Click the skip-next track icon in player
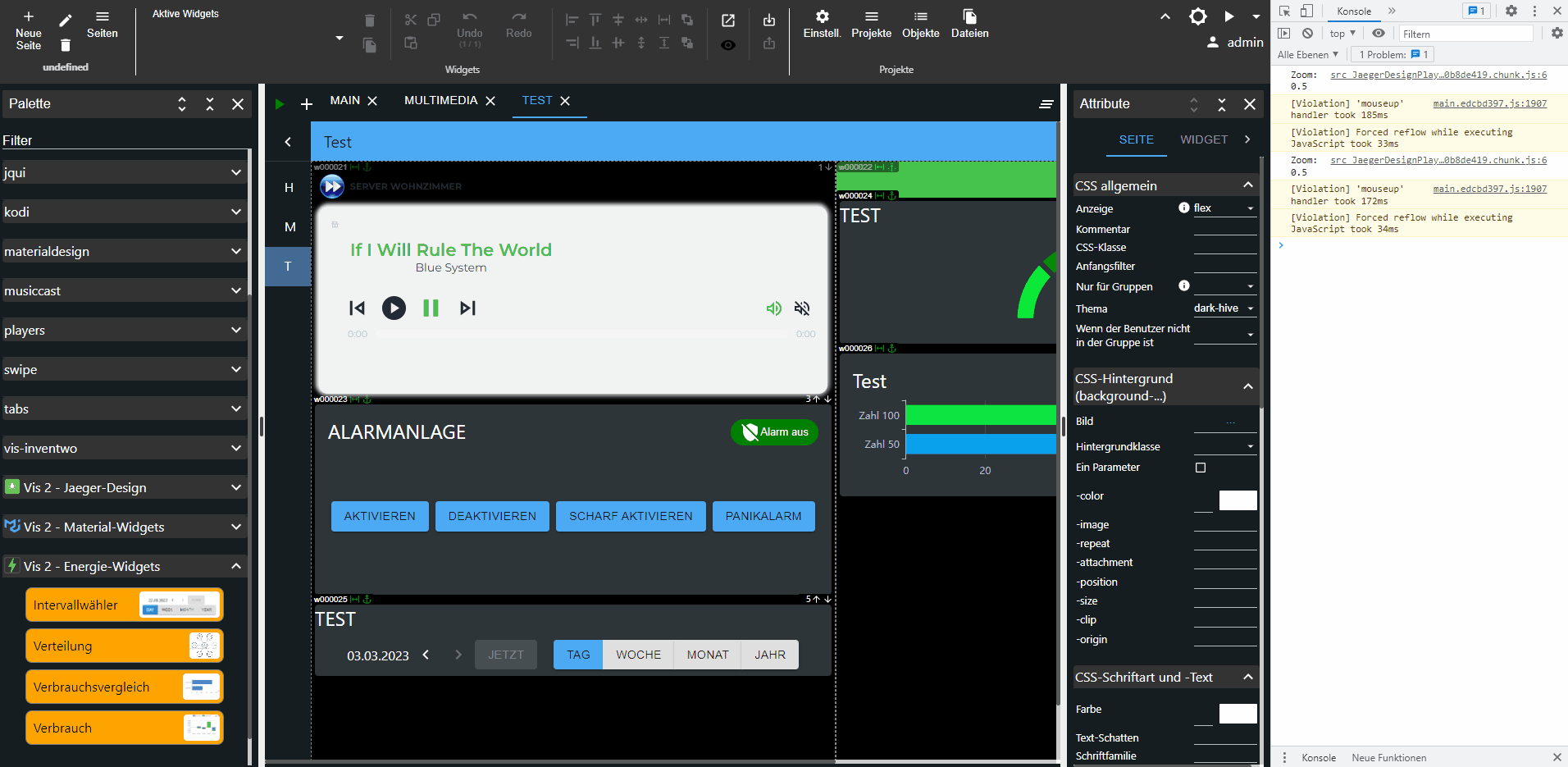This screenshot has width=1568, height=767. point(467,308)
